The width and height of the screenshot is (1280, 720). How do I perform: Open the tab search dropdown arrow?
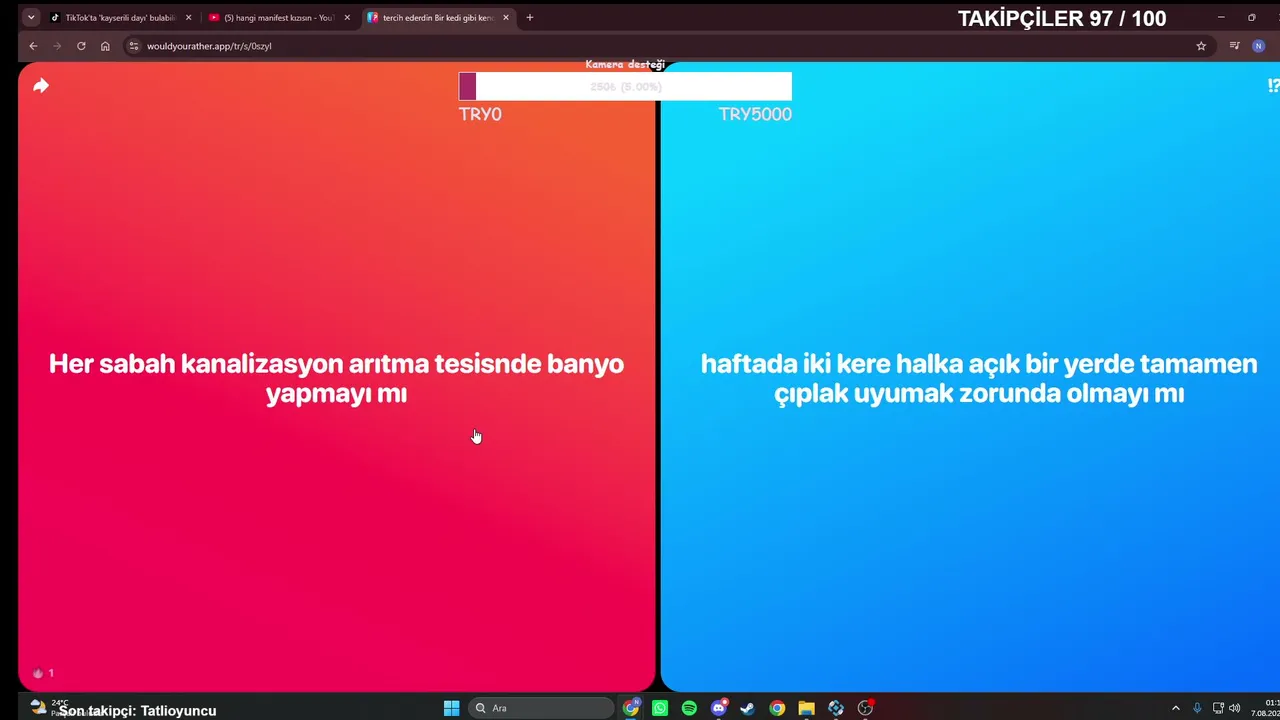(31, 17)
